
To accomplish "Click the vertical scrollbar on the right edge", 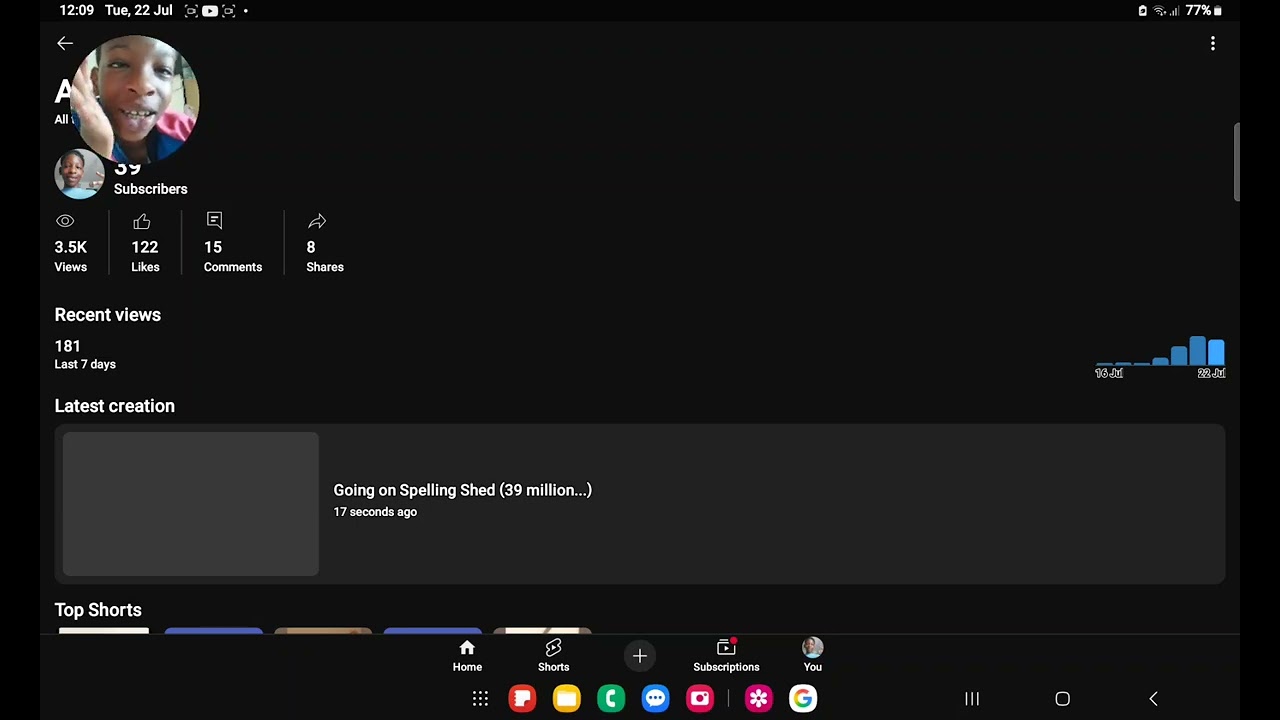I will click(x=1236, y=162).
